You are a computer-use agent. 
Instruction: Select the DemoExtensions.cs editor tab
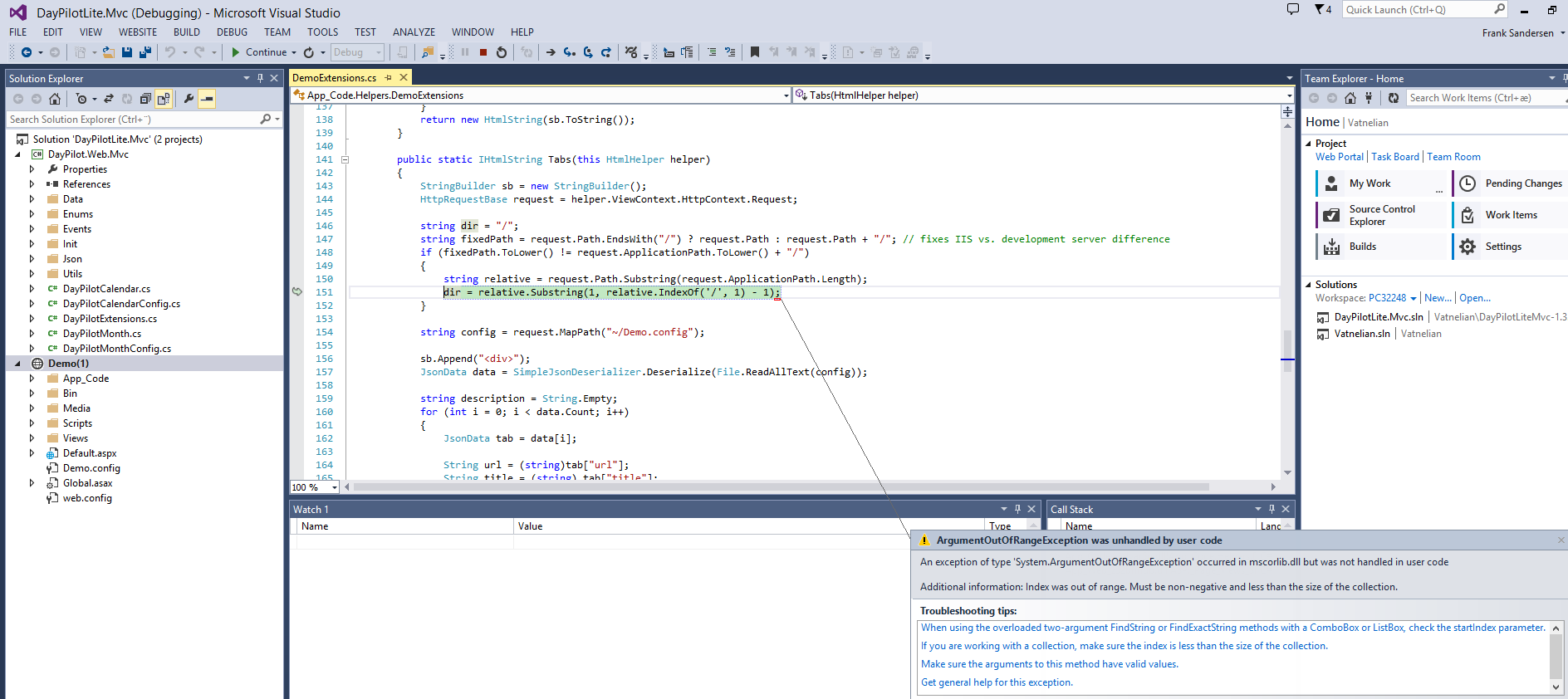click(x=335, y=77)
